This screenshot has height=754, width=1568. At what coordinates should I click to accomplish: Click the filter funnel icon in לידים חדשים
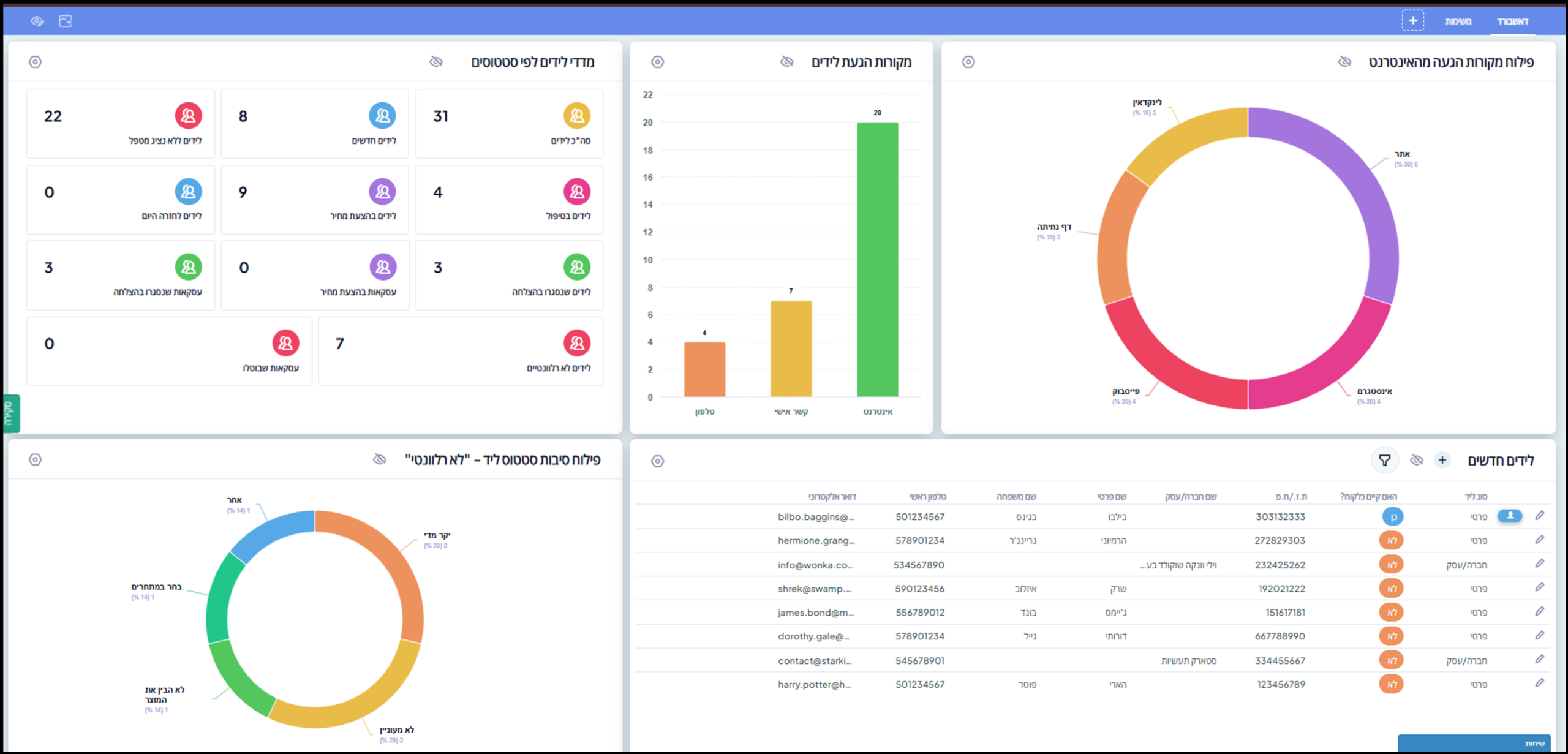click(1384, 460)
